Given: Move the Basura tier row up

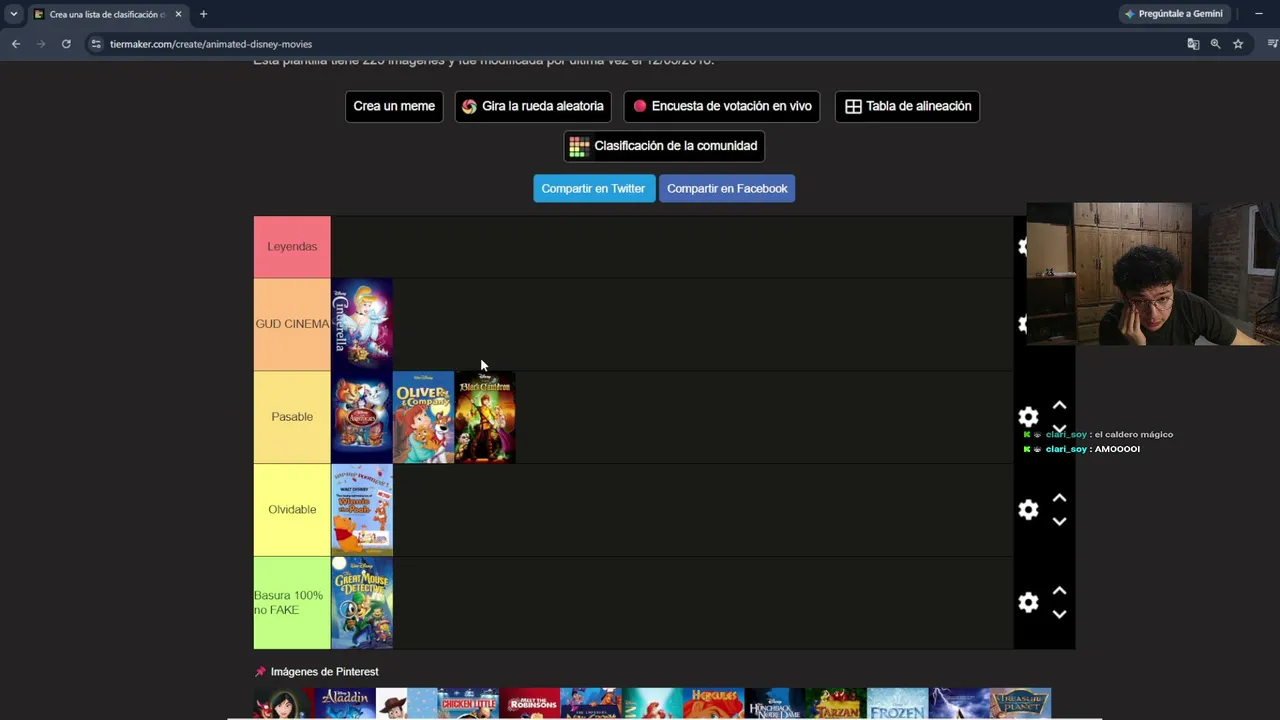Looking at the screenshot, I should (x=1059, y=591).
